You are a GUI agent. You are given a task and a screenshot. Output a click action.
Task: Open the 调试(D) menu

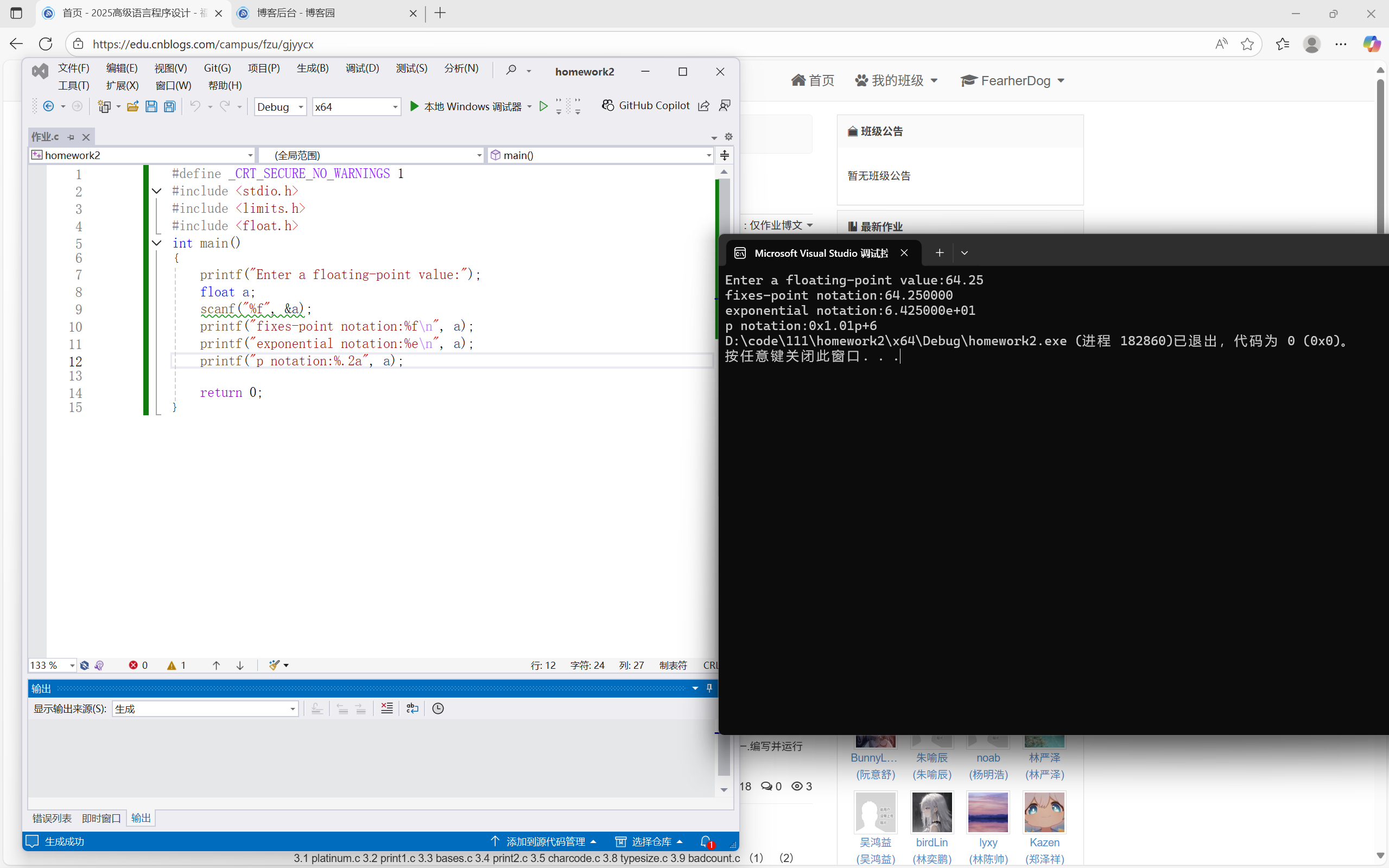pyautogui.click(x=362, y=68)
